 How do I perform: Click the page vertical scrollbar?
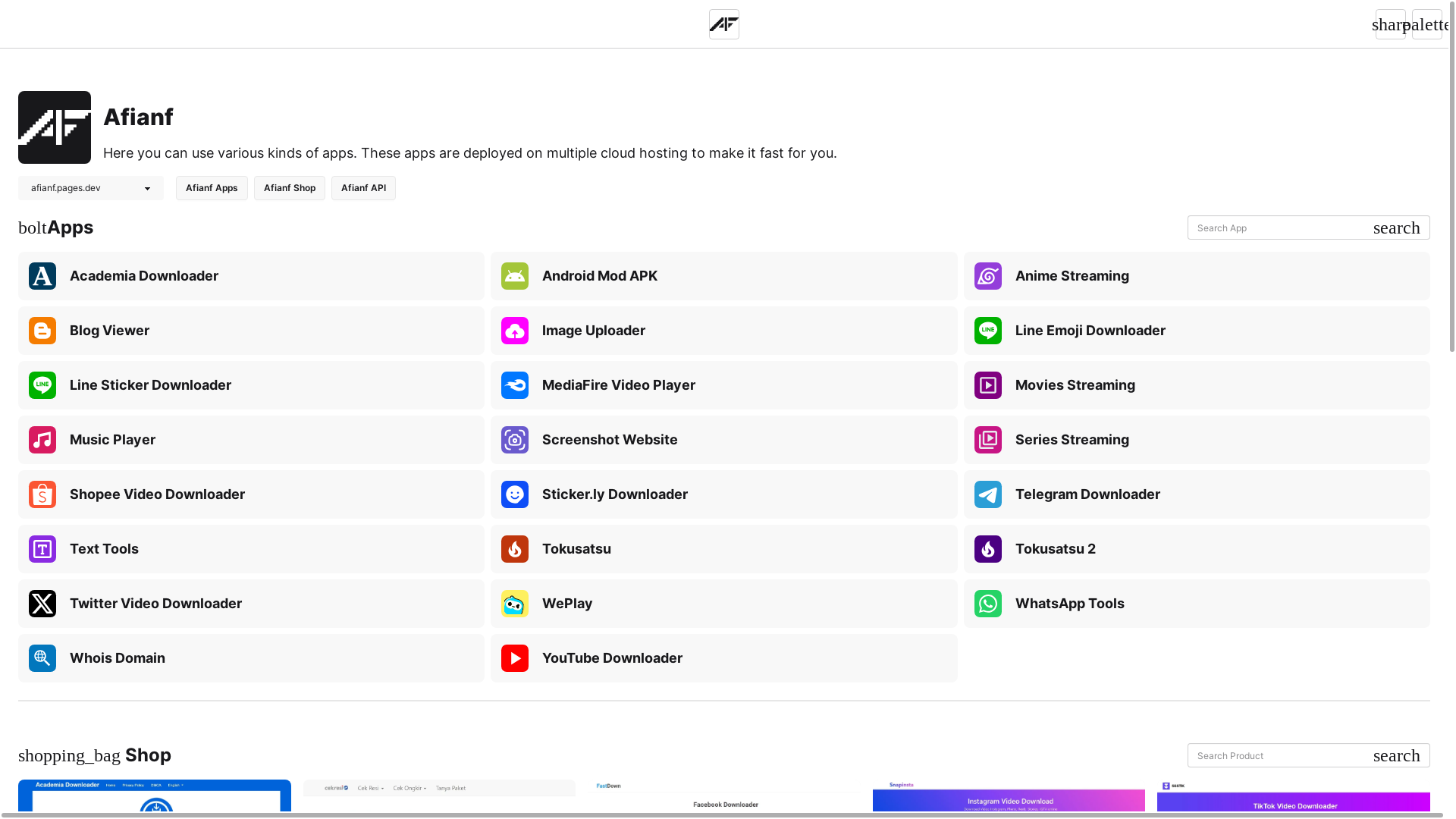coord(1452,176)
